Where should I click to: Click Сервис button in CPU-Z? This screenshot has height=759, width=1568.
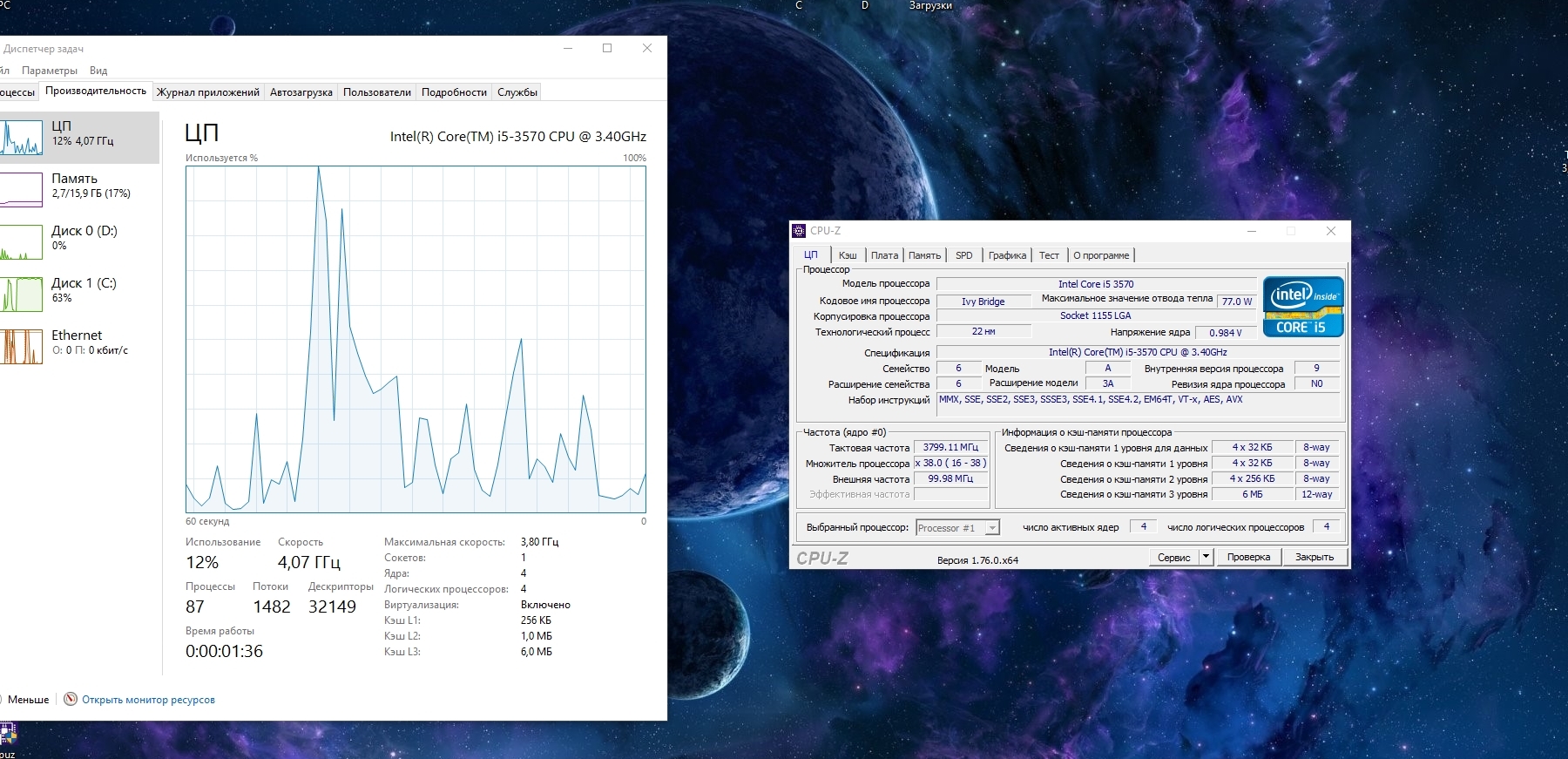click(x=1173, y=557)
